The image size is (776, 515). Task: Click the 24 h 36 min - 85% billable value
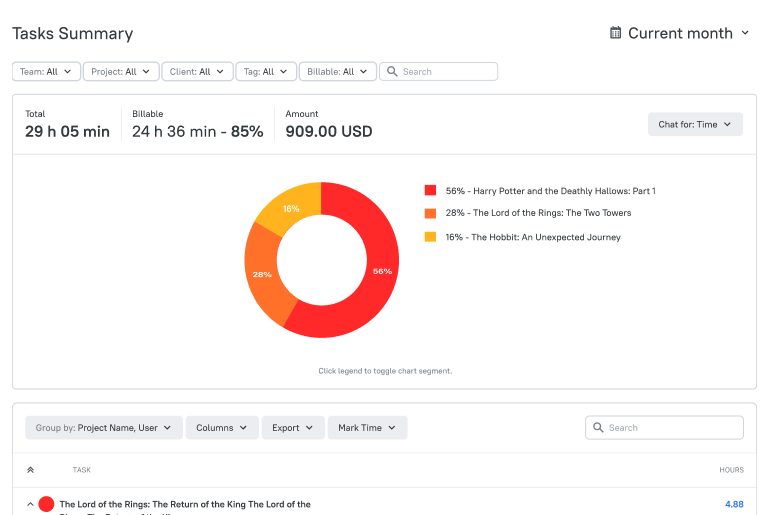pyautogui.click(x=197, y=132)
